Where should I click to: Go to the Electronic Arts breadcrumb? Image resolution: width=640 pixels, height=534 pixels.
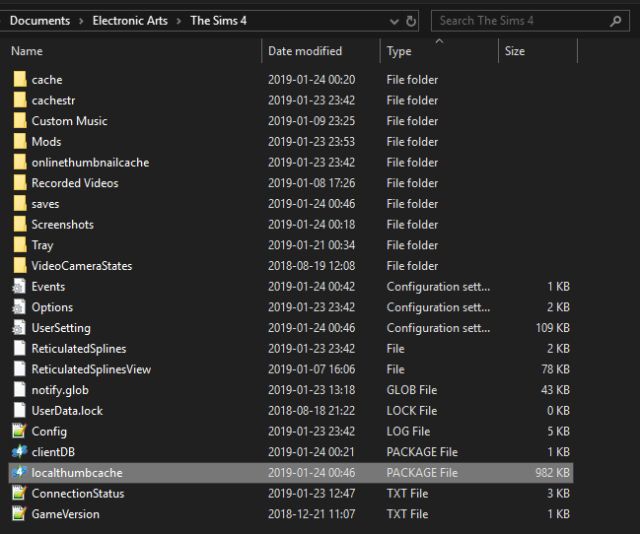(x=130, y=20)
